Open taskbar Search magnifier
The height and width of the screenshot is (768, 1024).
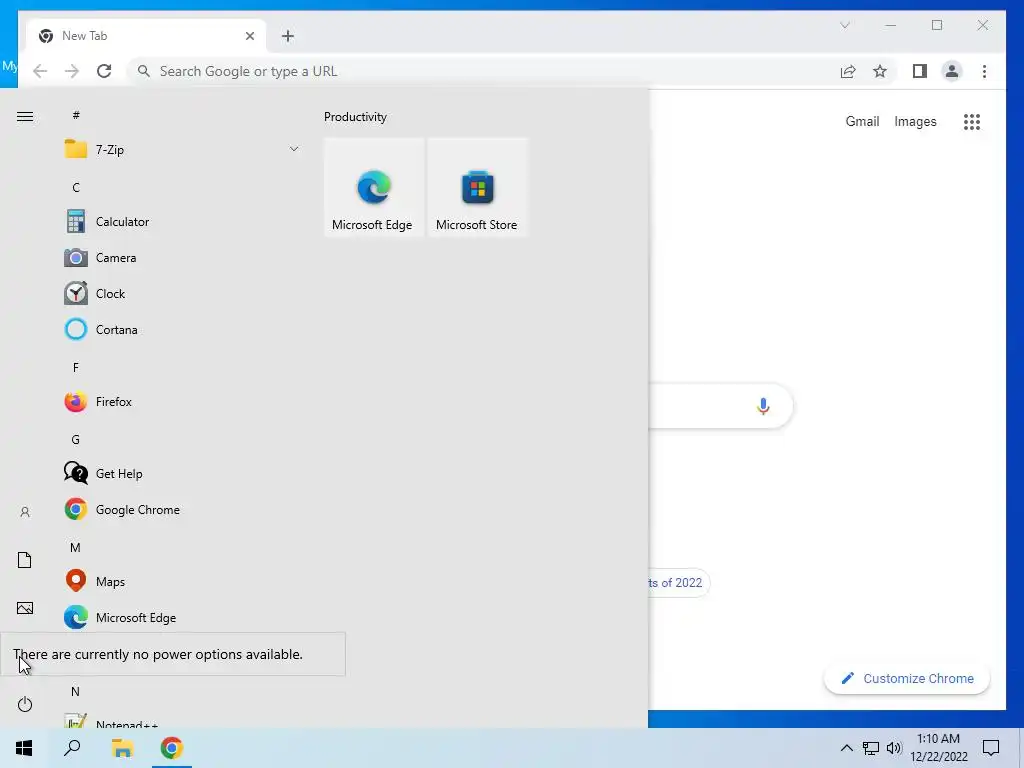click(72, 748)
